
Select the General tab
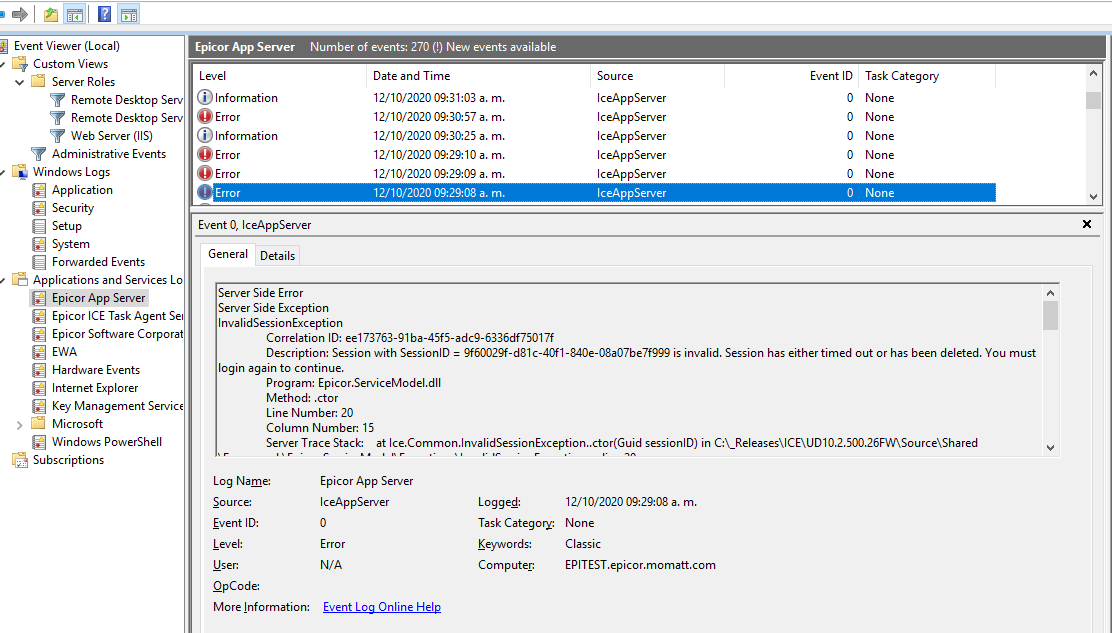(x=228, y=254)
